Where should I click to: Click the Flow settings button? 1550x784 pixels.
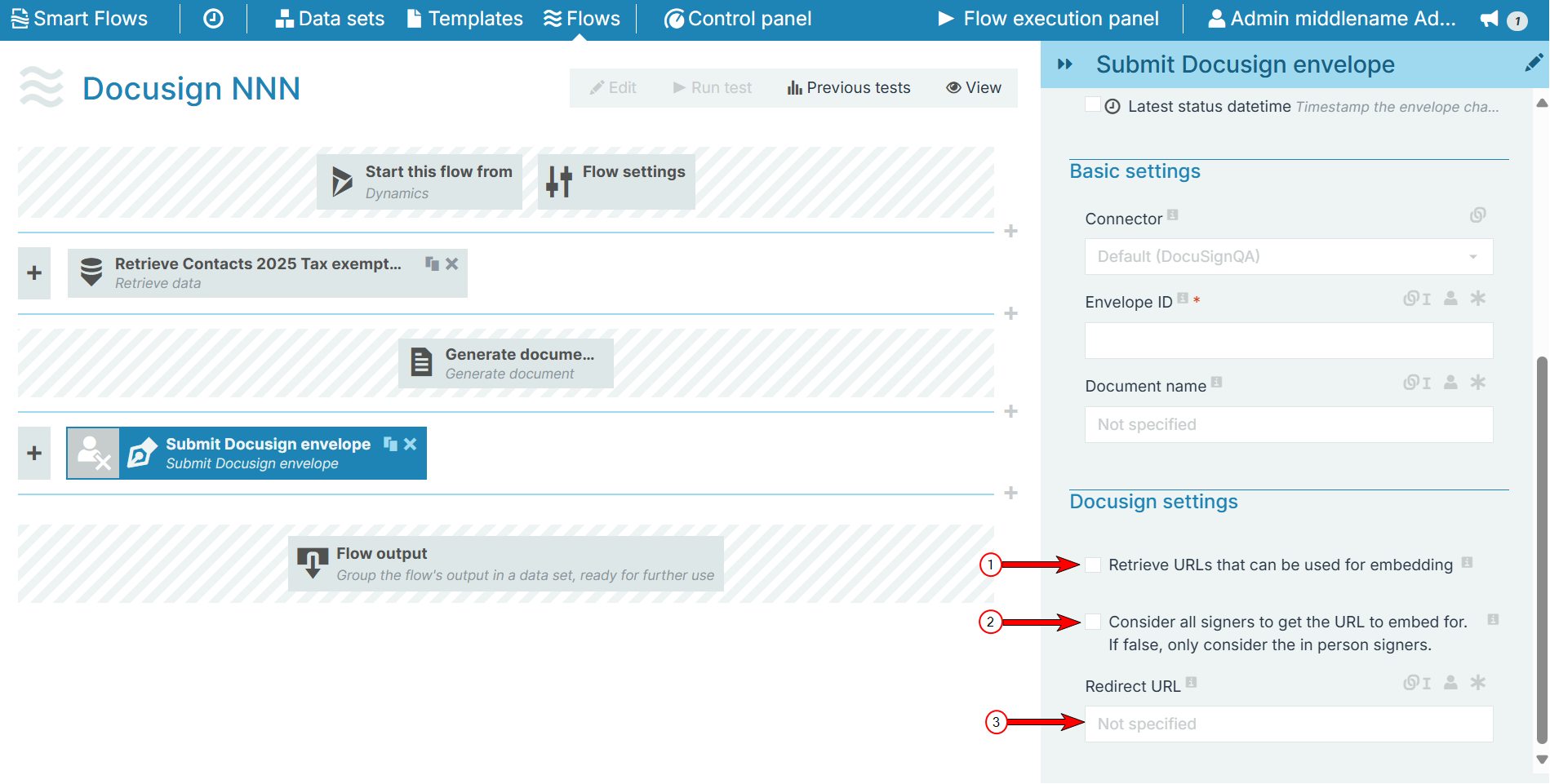[616, 181]
